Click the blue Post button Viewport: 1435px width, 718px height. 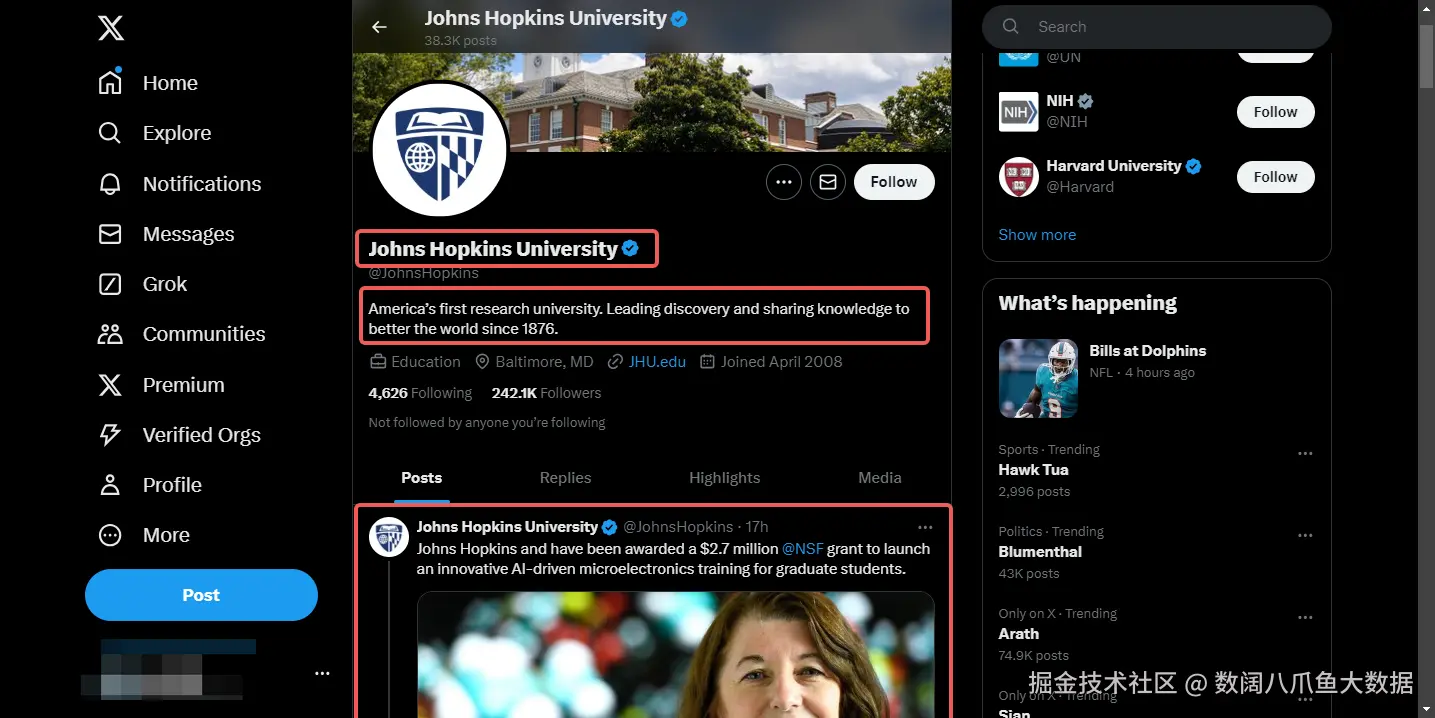[201, 595]
